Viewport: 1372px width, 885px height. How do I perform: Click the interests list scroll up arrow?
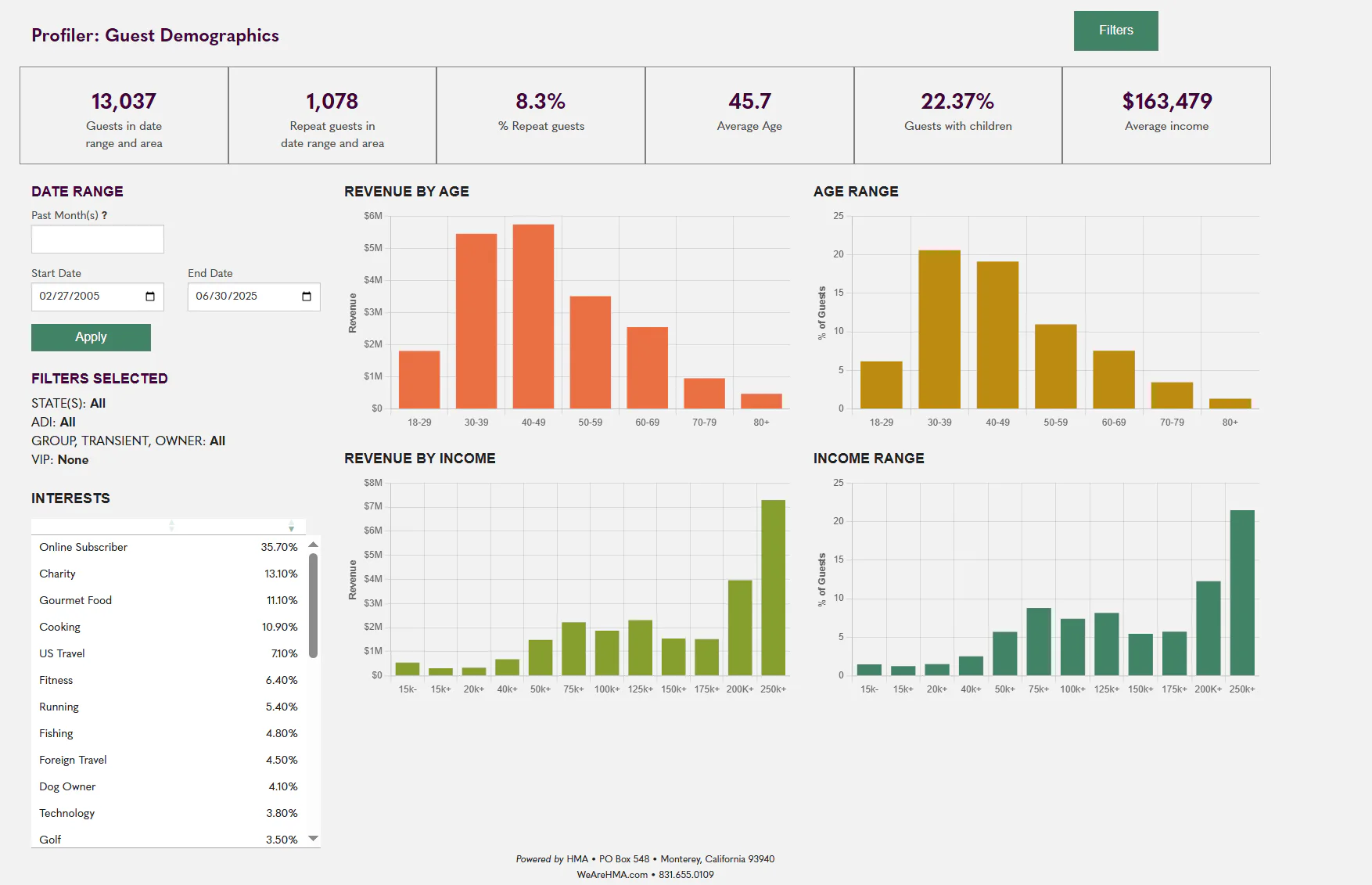pyautogui.click(x=313, y=544)
